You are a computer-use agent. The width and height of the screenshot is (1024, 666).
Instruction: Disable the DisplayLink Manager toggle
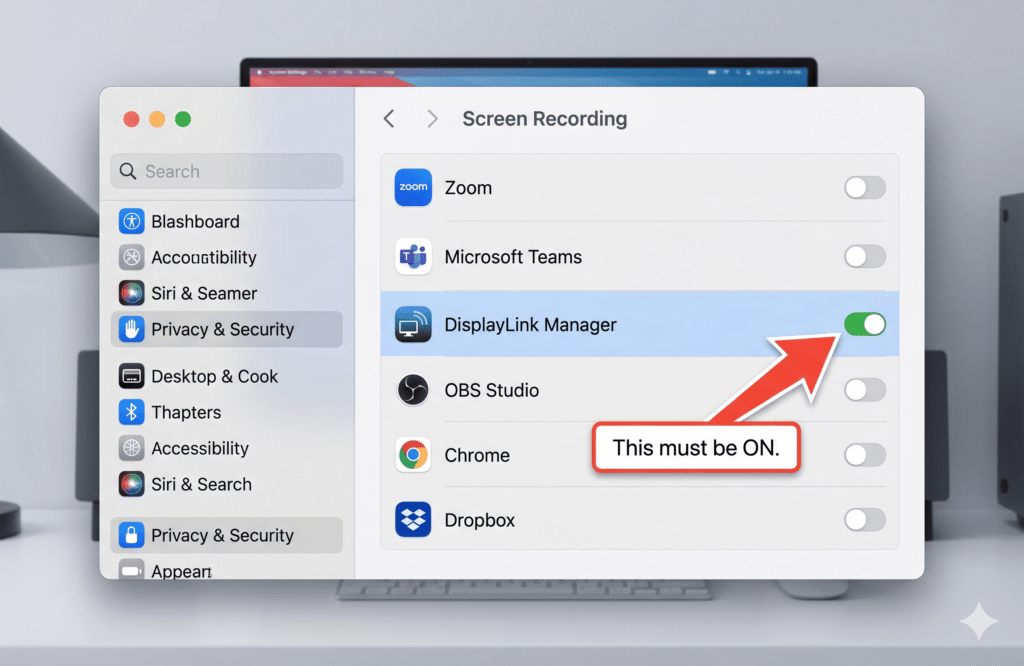click(865, 325)
